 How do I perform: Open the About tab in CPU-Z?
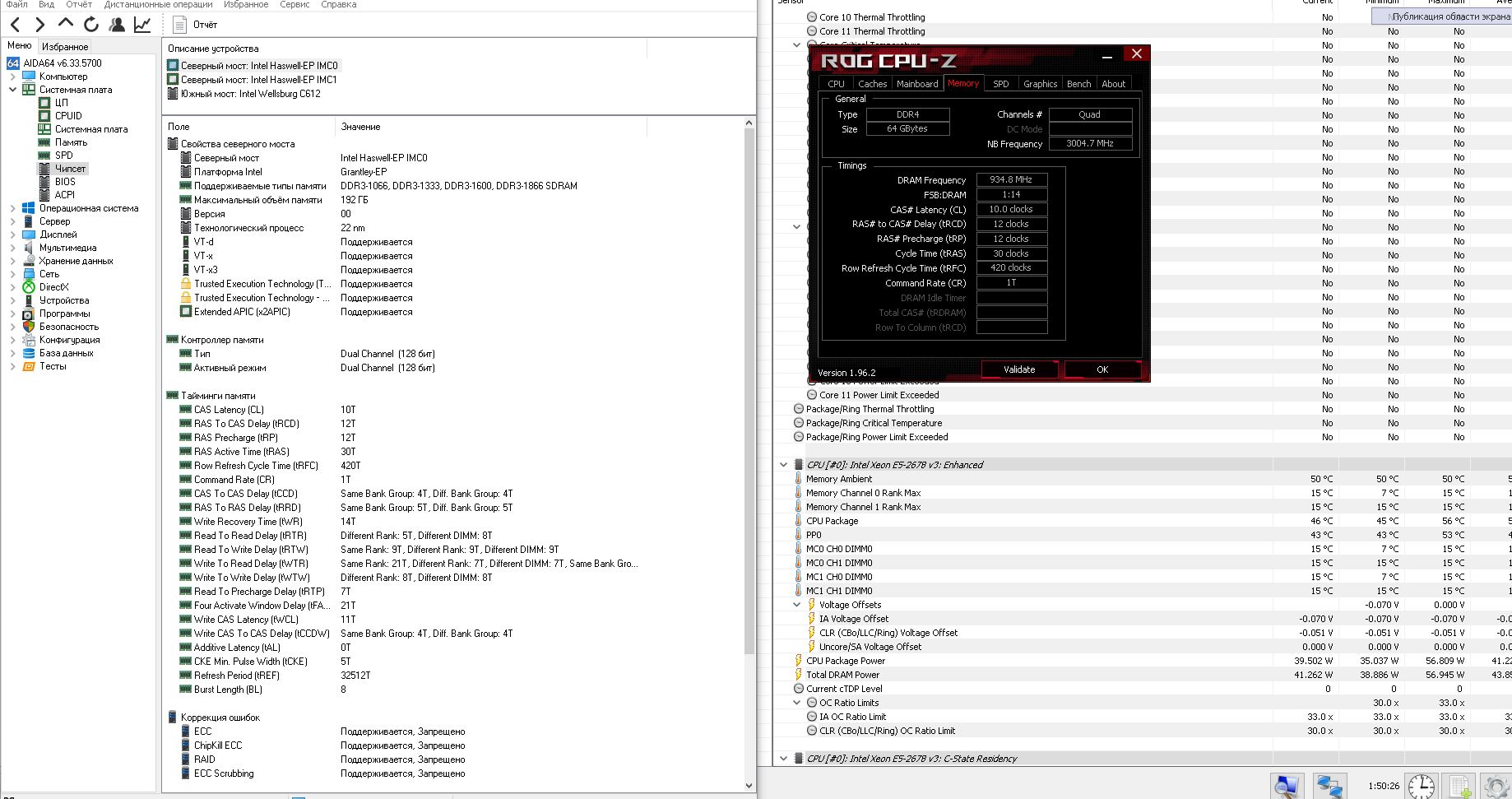[1113, 84]
